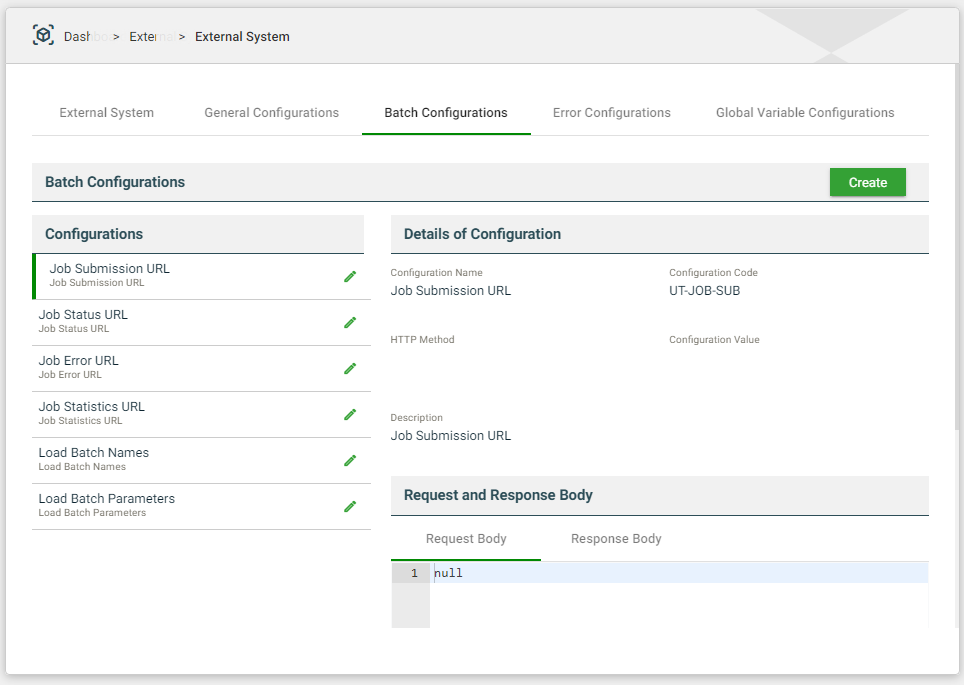
Task: Open the General Configurations tab
Action: (x=271, y=113)
